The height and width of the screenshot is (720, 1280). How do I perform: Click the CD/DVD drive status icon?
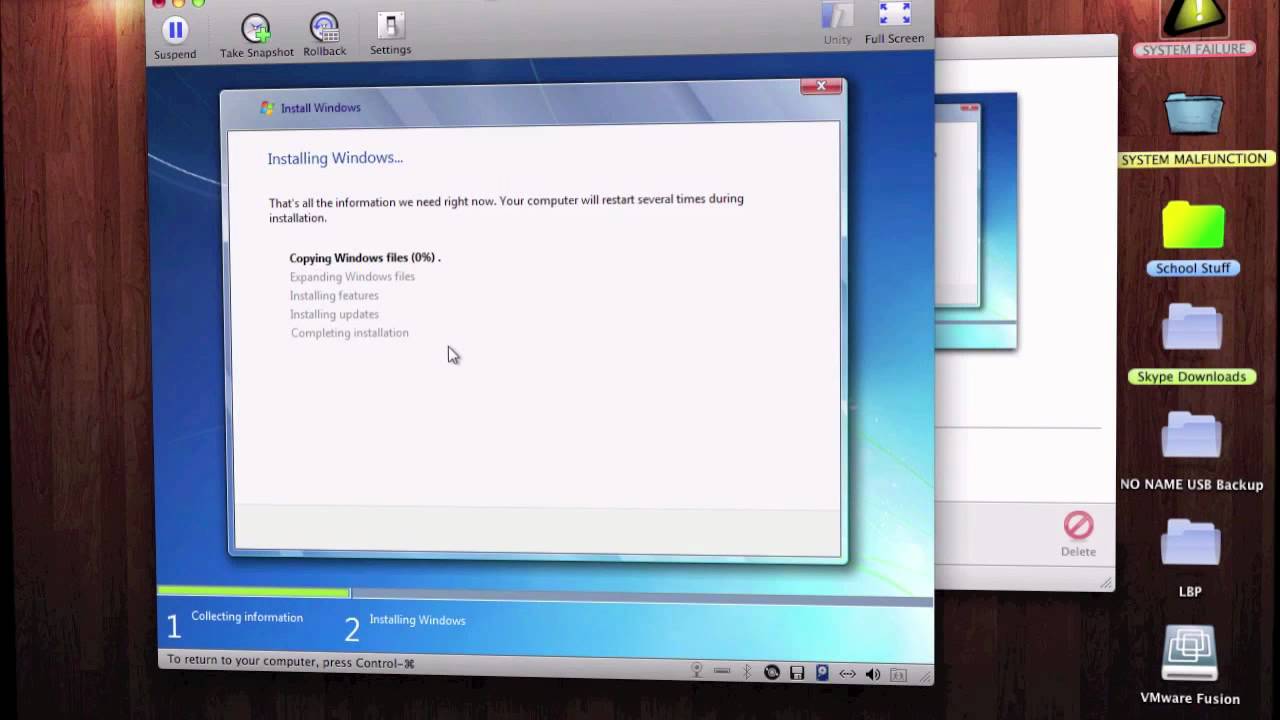(772, 673)
